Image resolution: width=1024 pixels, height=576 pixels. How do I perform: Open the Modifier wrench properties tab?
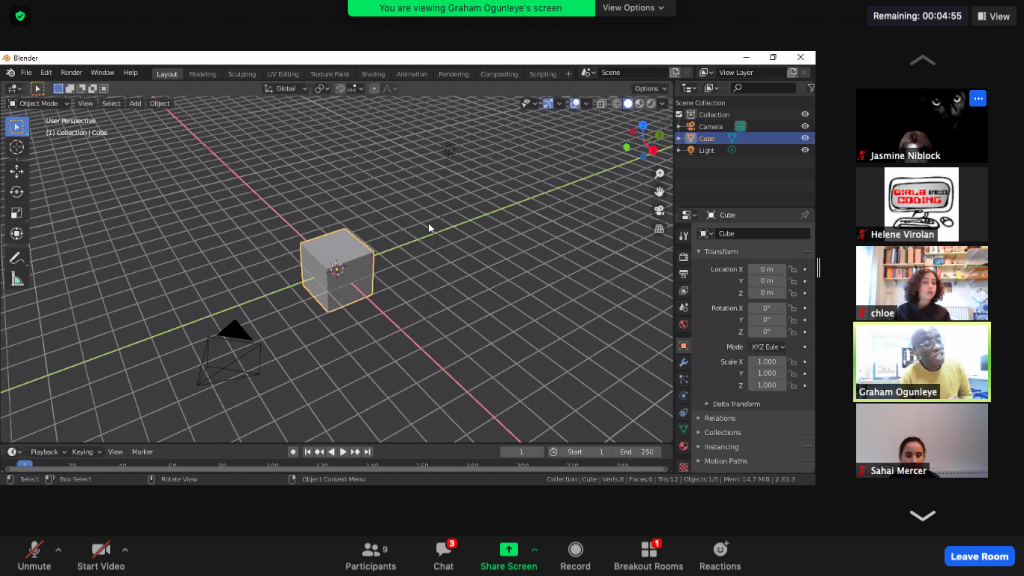pos(684,361)
